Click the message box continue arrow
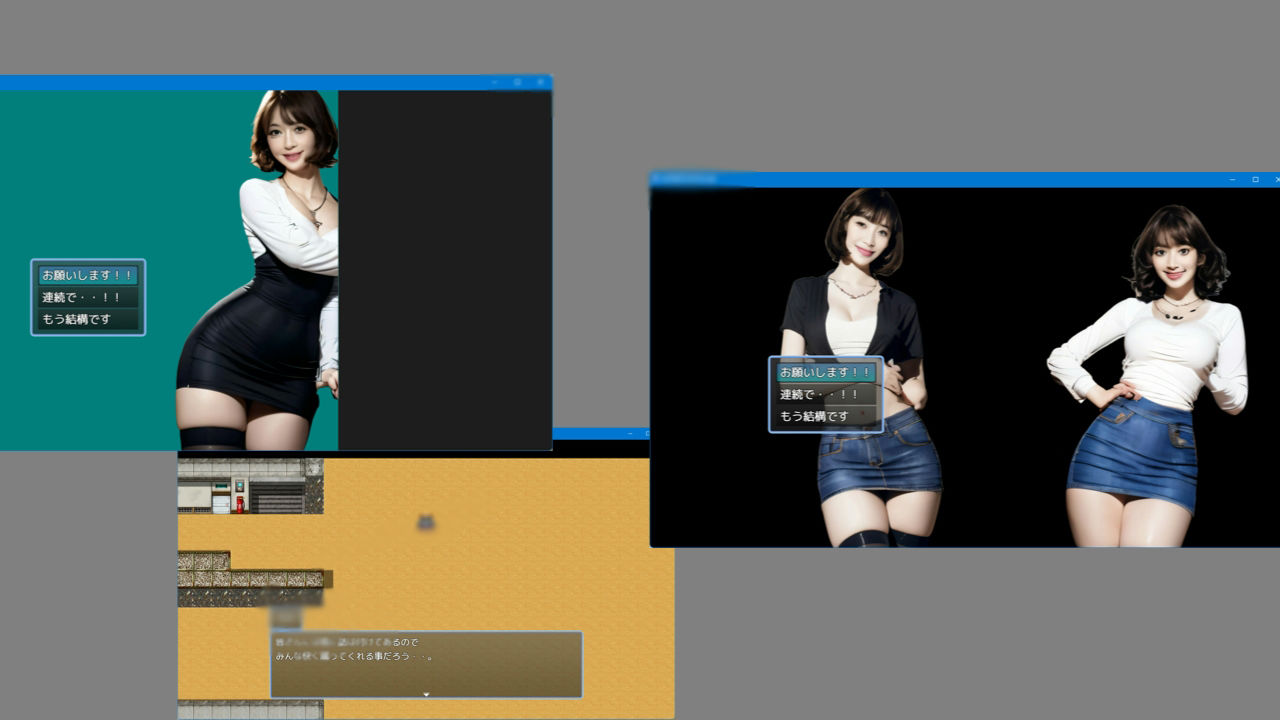This screenshot has width=1280, height=720. [x=426, y=693]
